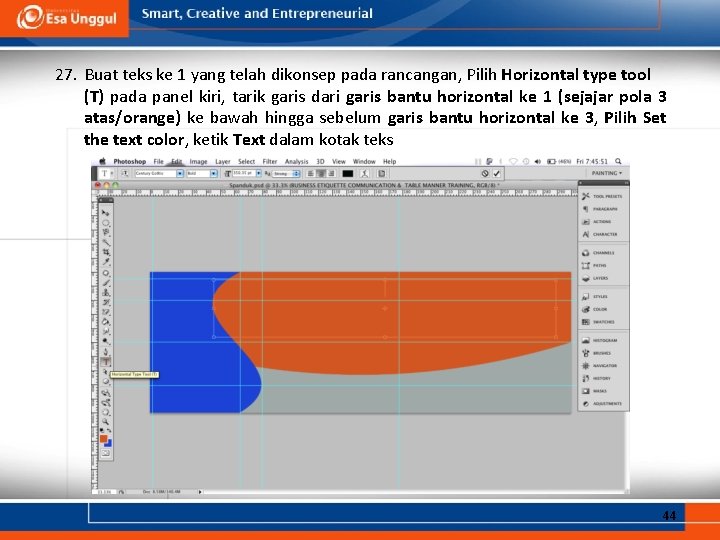Swap foreground and background colors
Viewport: 720px width, 540px height.
pyautogui.click(x=109, y=431)
